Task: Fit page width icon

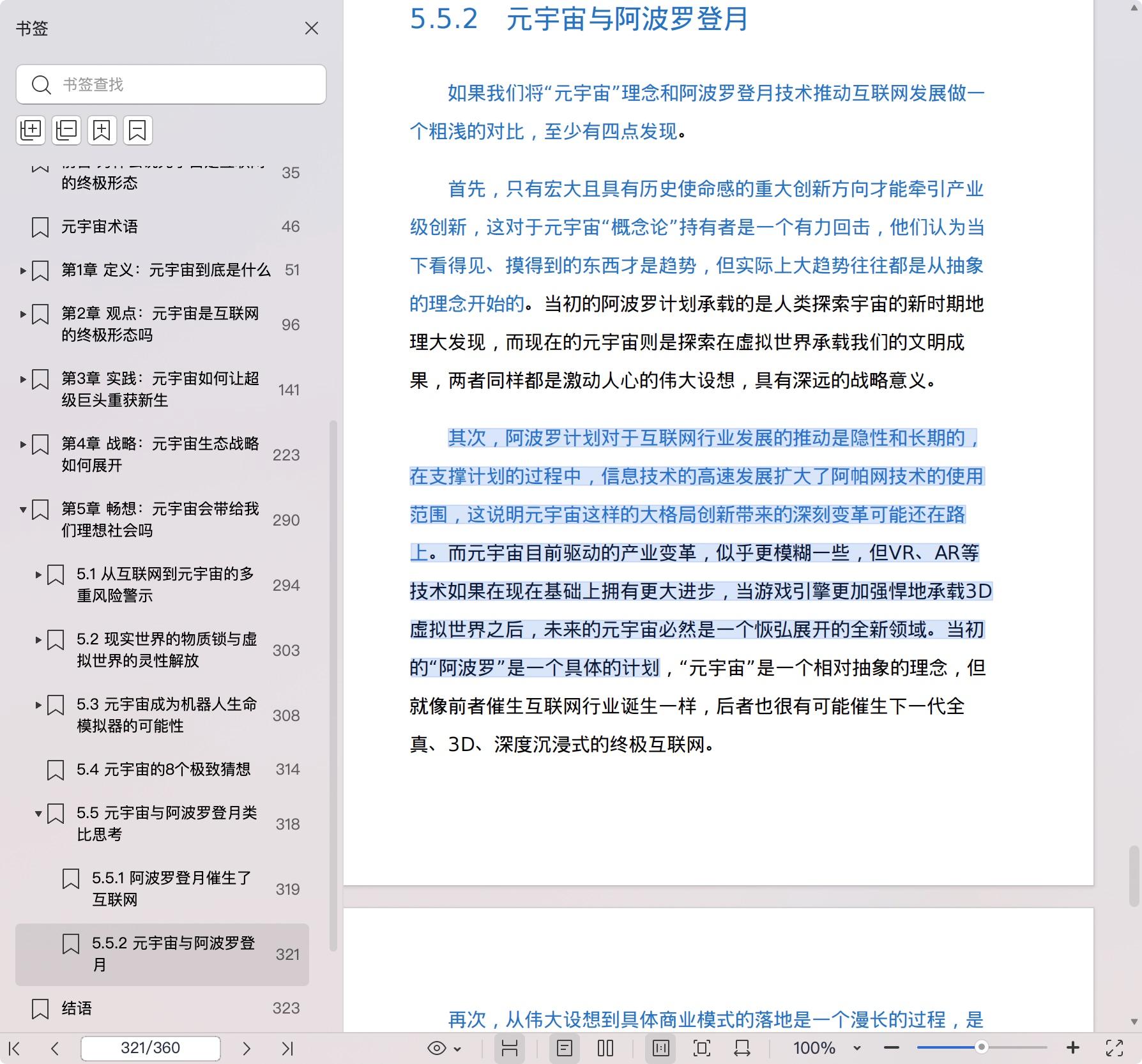Action: tap(742, 1048)
